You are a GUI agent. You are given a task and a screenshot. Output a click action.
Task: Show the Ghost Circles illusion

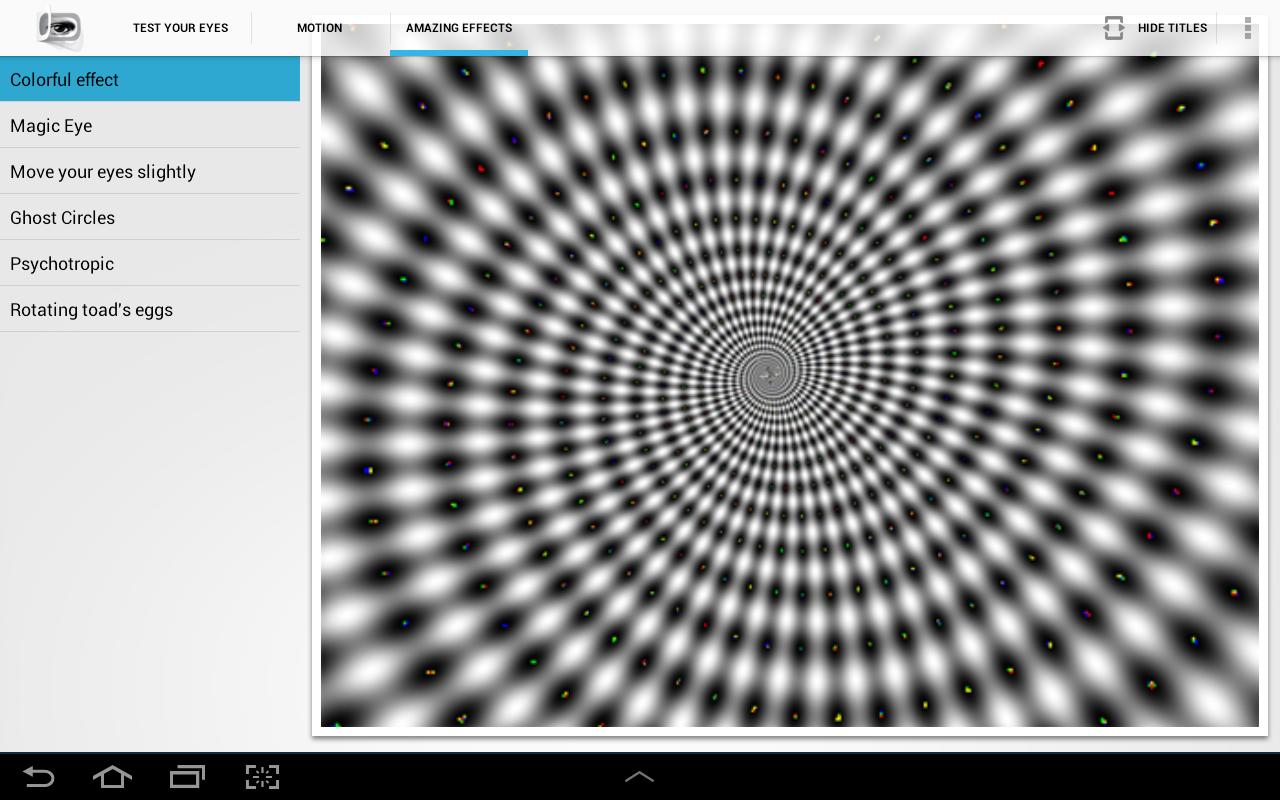coord(150,217)
